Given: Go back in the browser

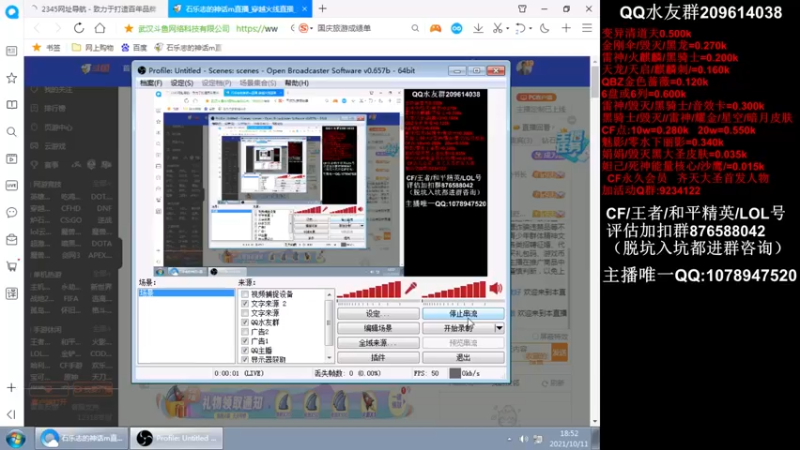Looking at the screenshot, I should (x=37, y=28).
